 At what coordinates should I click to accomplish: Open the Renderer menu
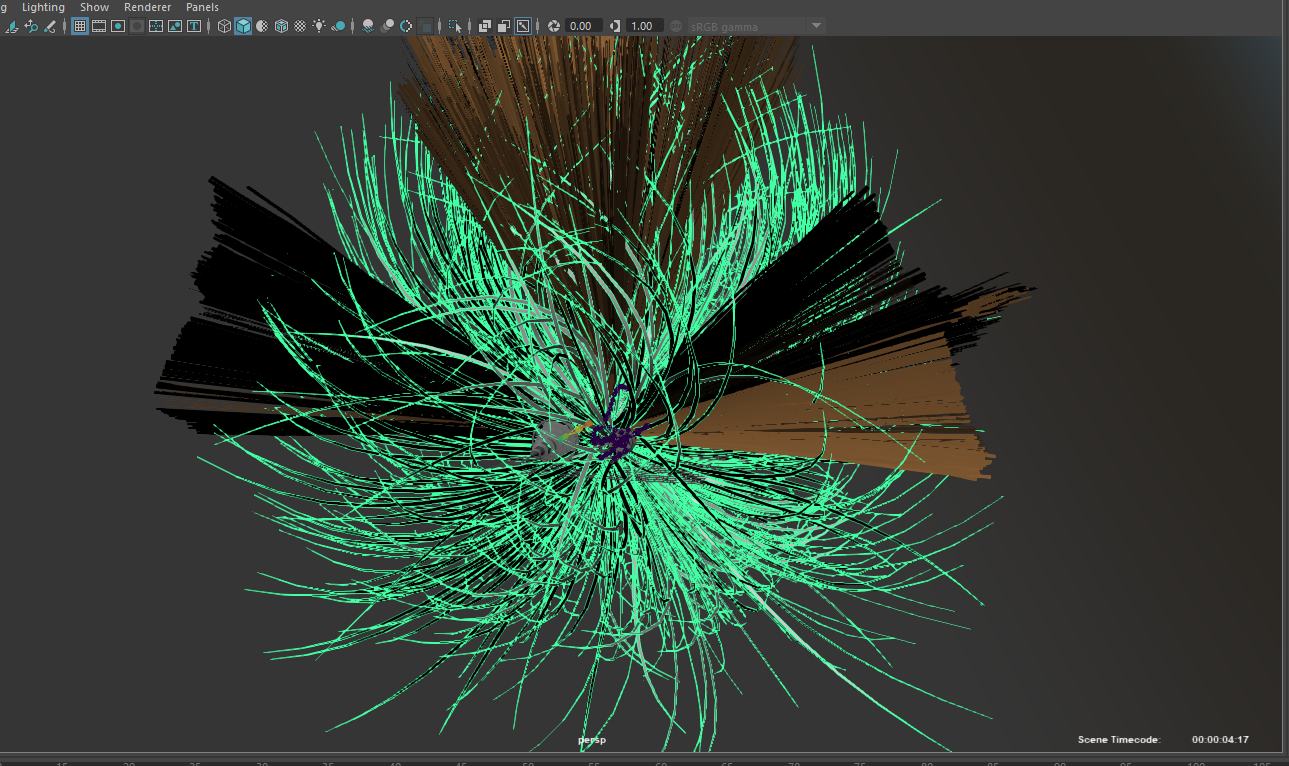tap(147, 7)
